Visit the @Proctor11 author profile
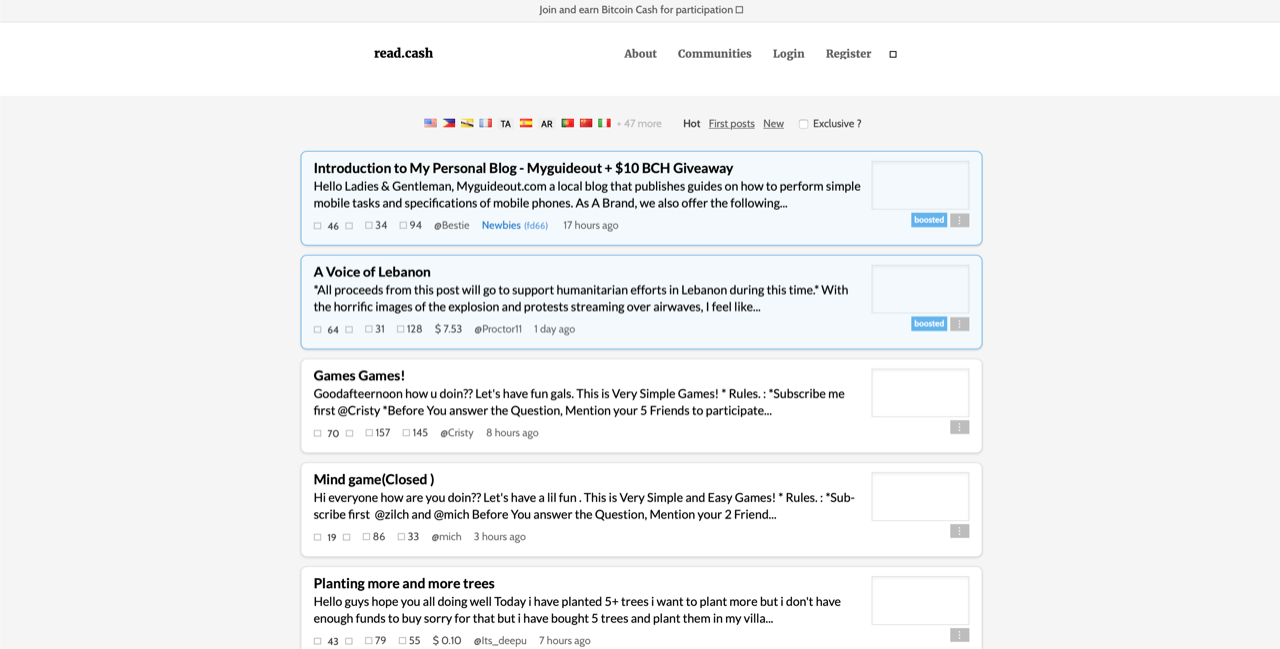The height and width of the screenshot is (649, 1280). [x=498, y=329]
